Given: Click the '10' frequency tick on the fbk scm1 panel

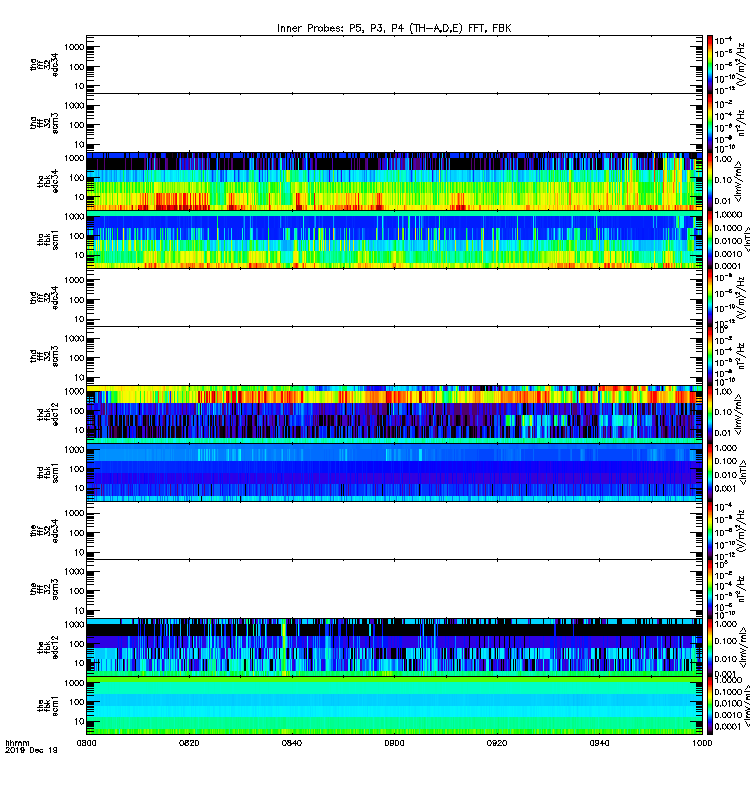Looking at the screenshot, I should 79,721.
